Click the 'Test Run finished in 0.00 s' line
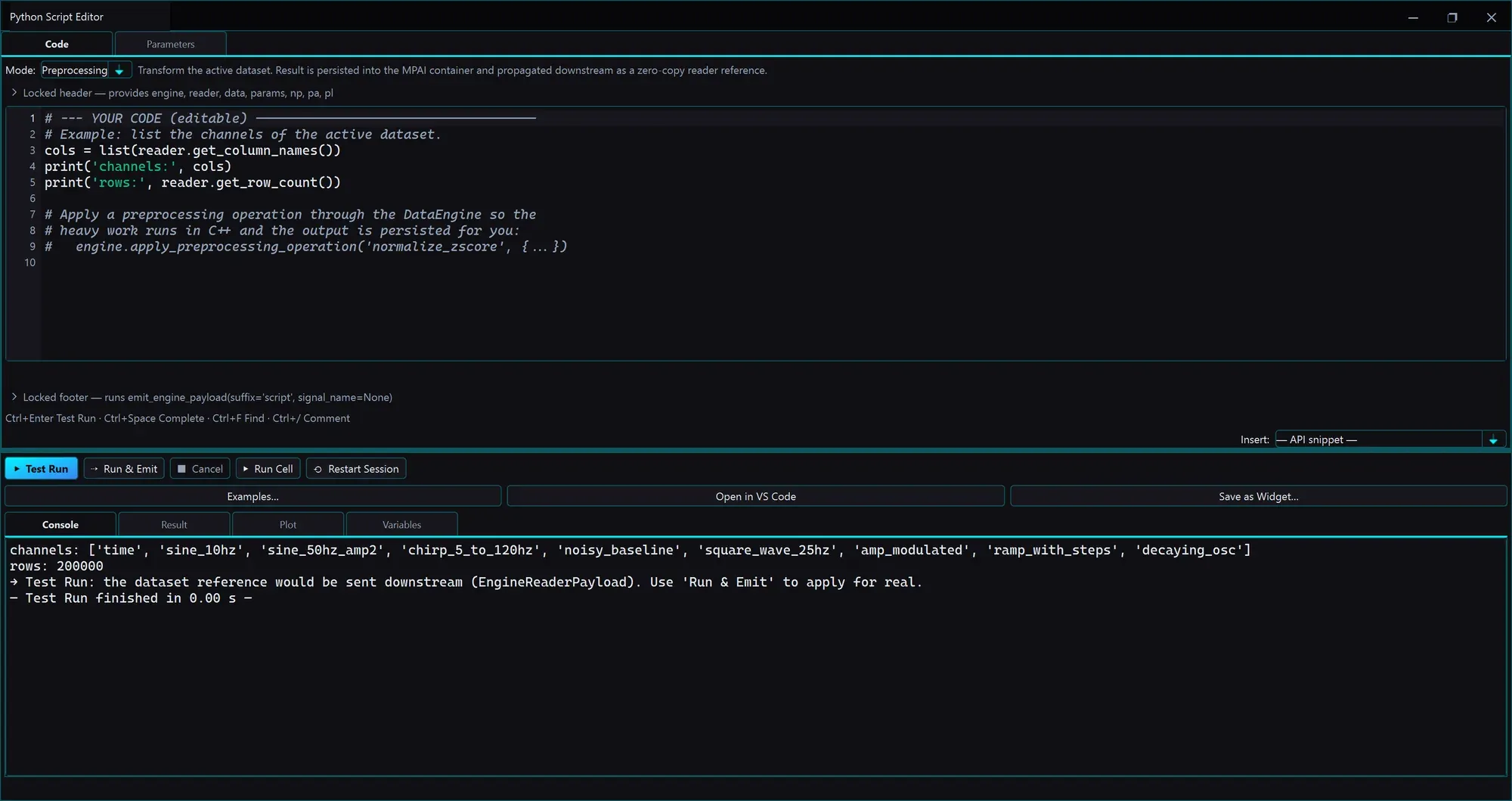The width and height of the screenshot is (1512, 801). pyautogui.click(x=131, y=598)
